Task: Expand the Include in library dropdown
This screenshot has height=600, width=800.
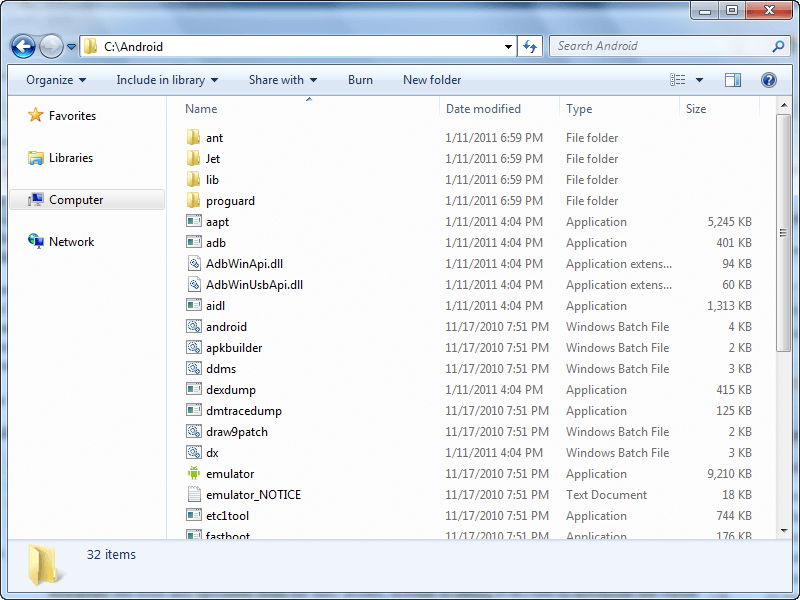Action: [167, 80]
